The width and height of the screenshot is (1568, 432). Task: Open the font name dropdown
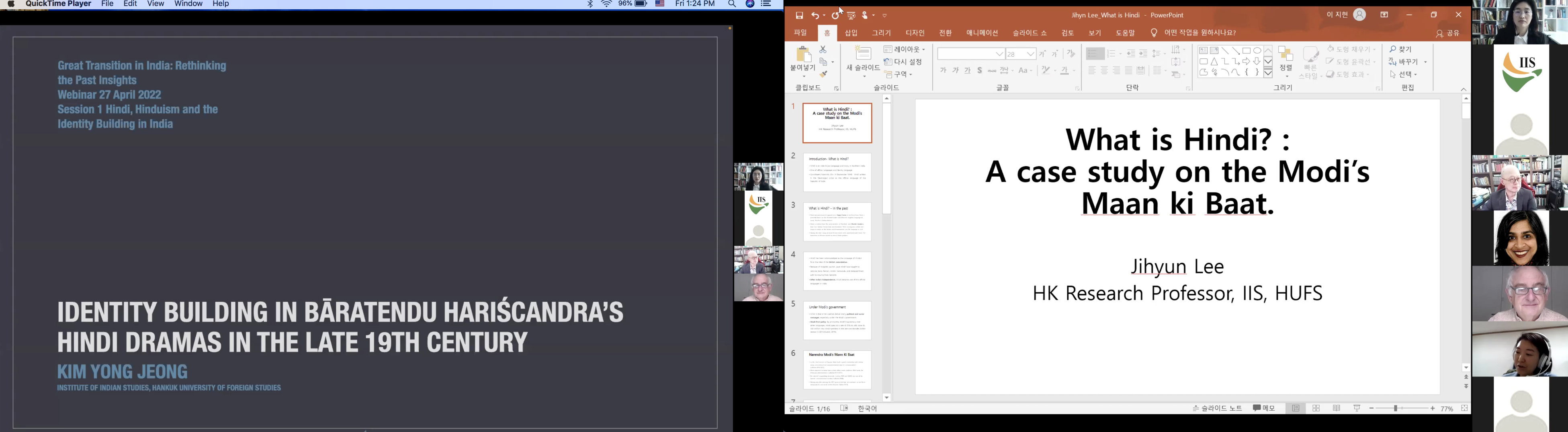click(999, 54)
